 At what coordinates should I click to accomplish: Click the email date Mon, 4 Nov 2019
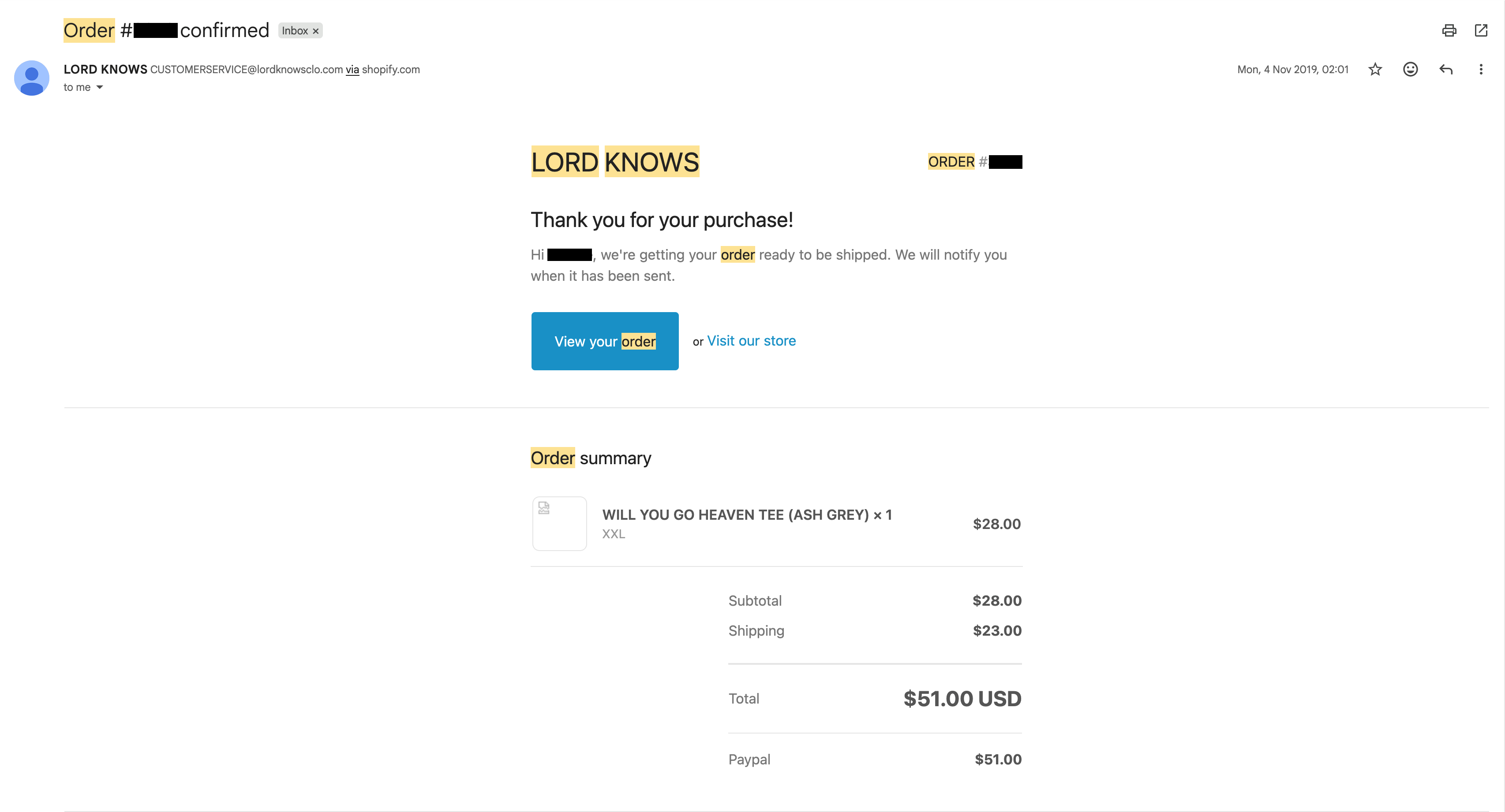pyautogui.click(x=1292, y=70)
